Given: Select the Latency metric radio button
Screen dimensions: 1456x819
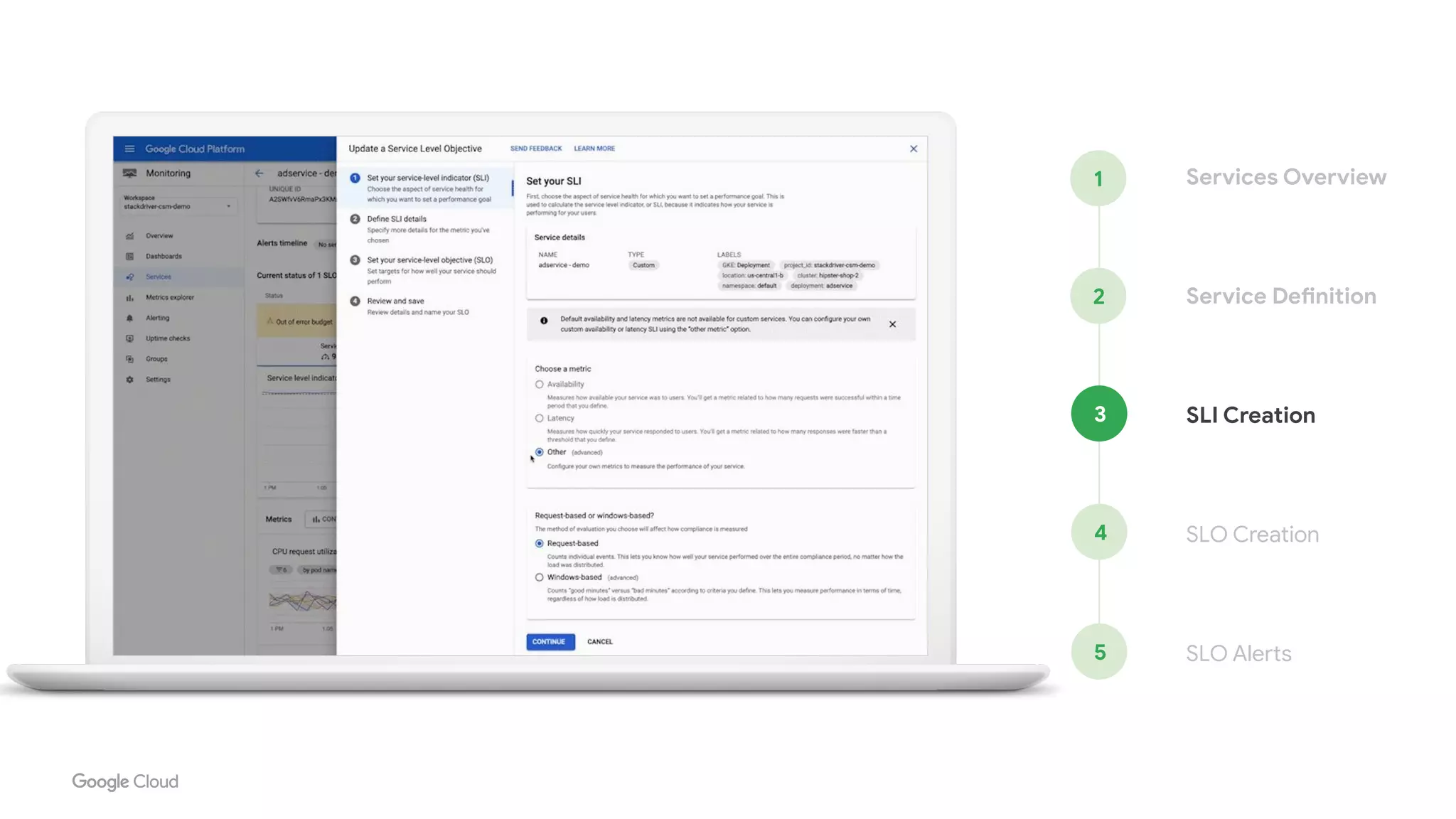Looking at the screenshot, I should [539, 418].
